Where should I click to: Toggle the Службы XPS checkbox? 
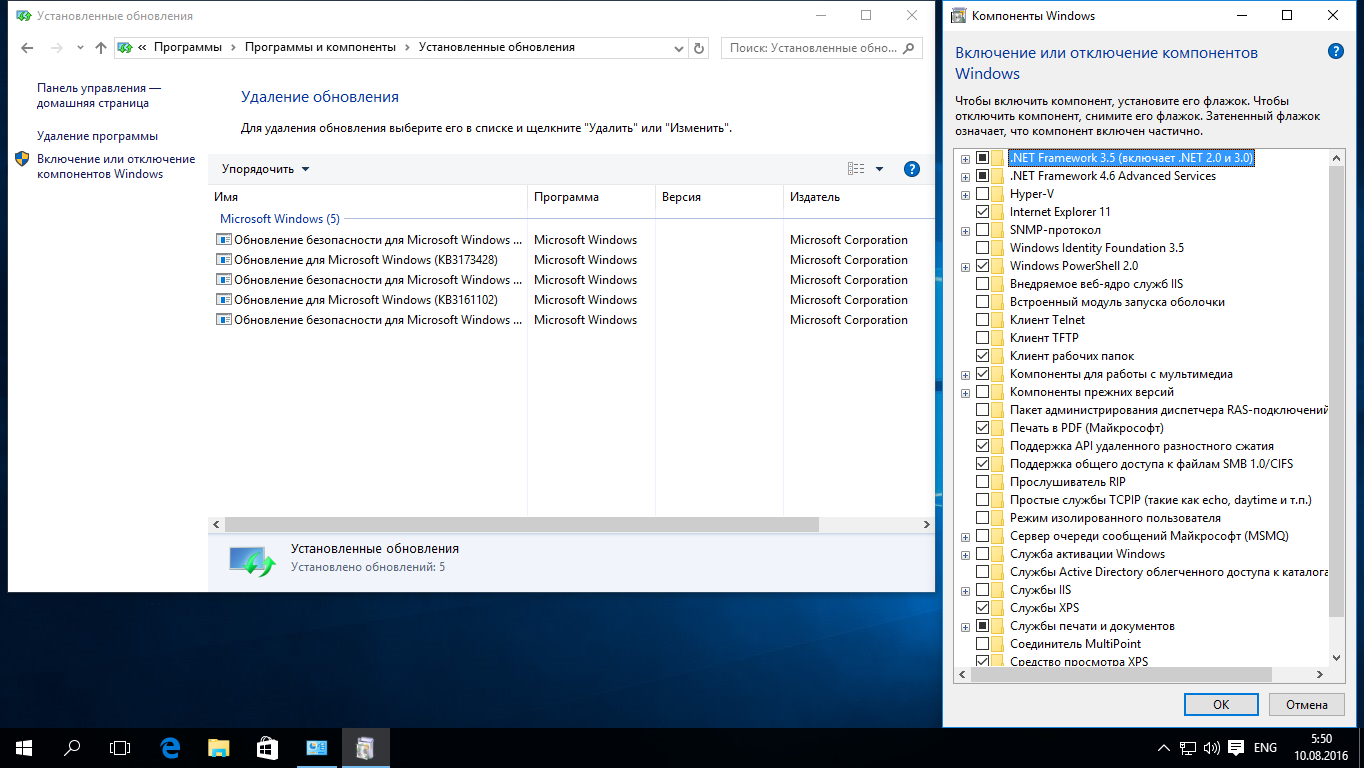click(x=982, y=608)
